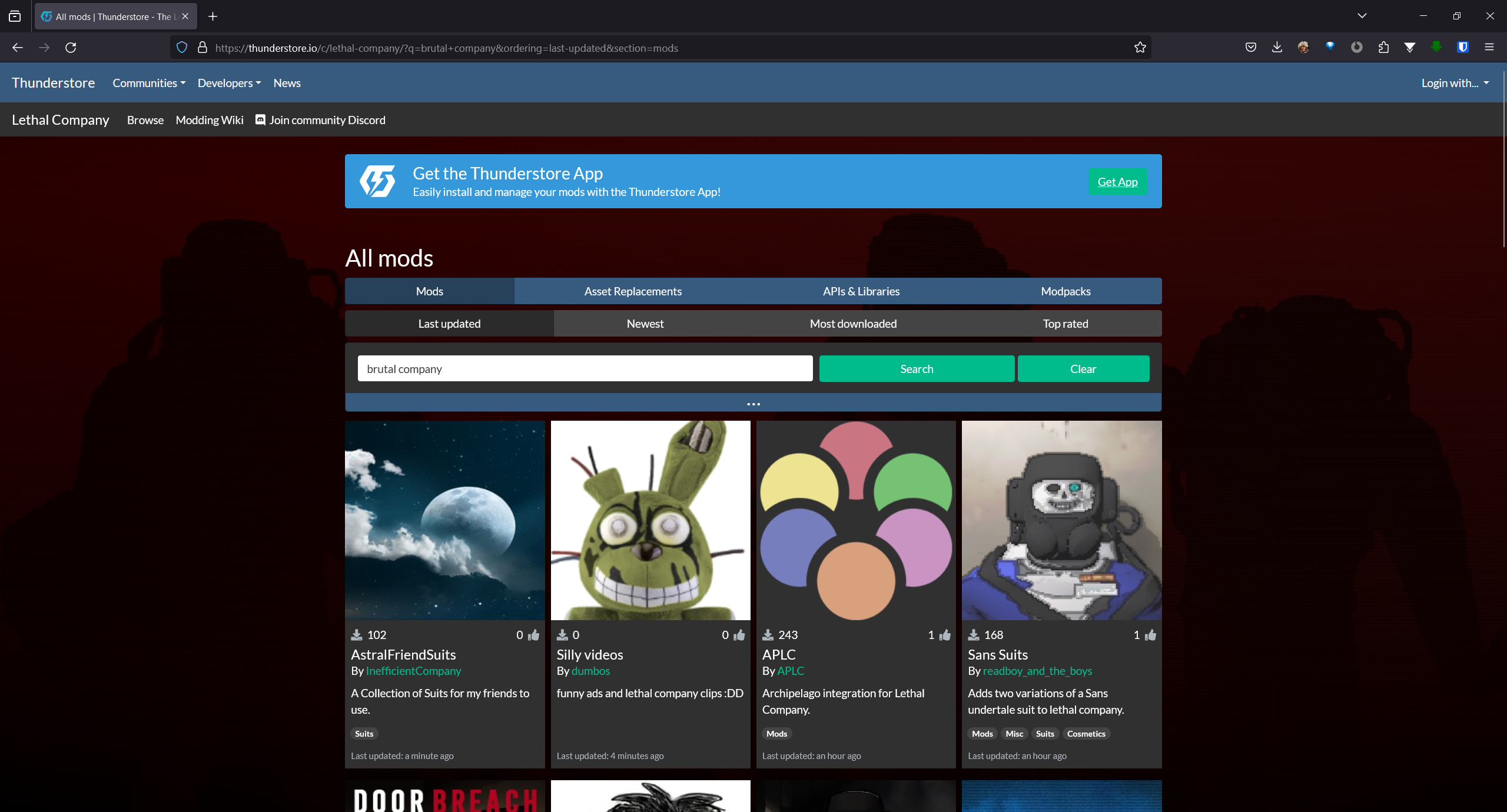Click thumbs-up icon on Sans Suits
This screenshot has width=1507, height=812.
1150,635
